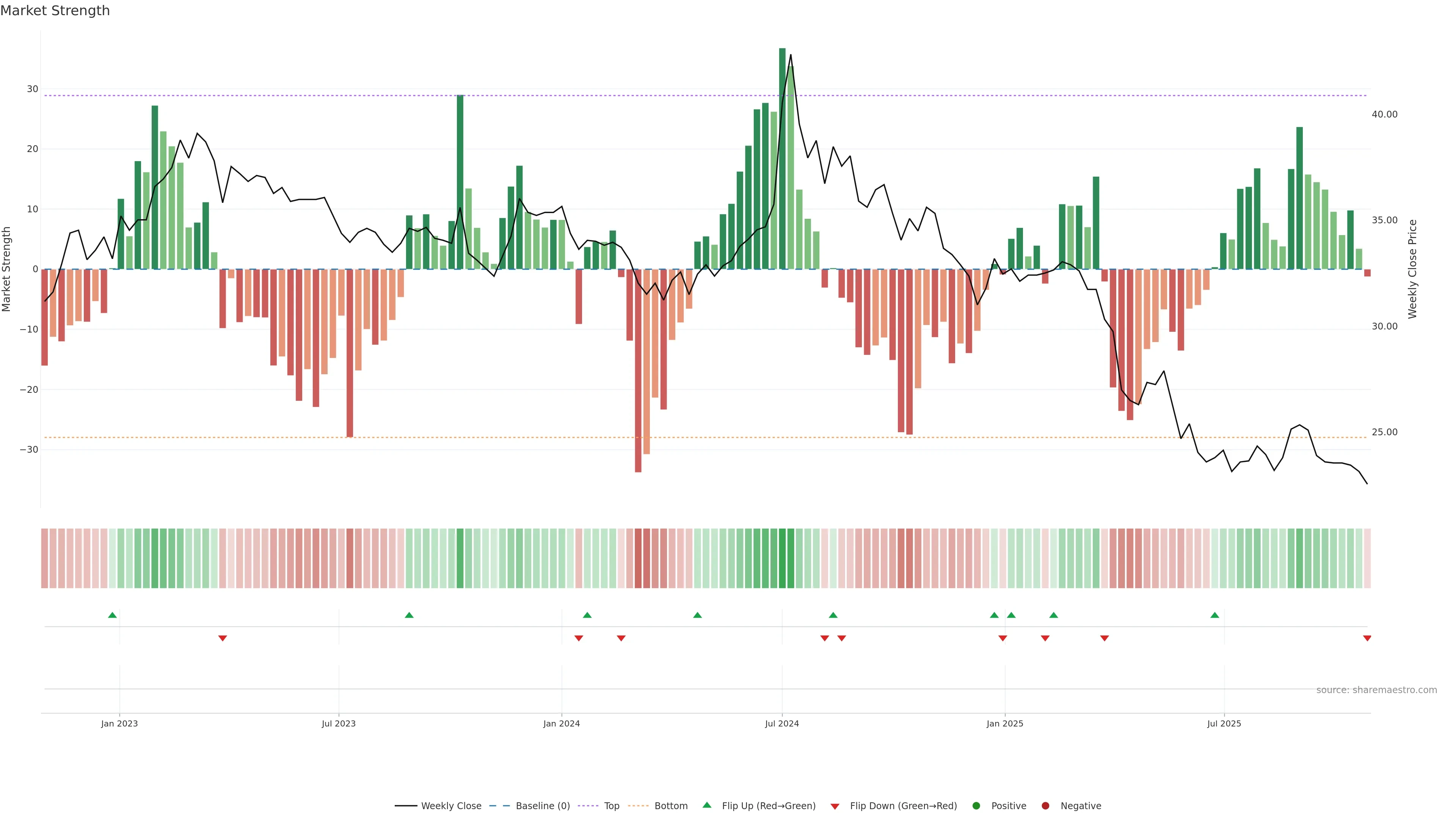Click the Bottom legend line icon

[x=638, y=805]
